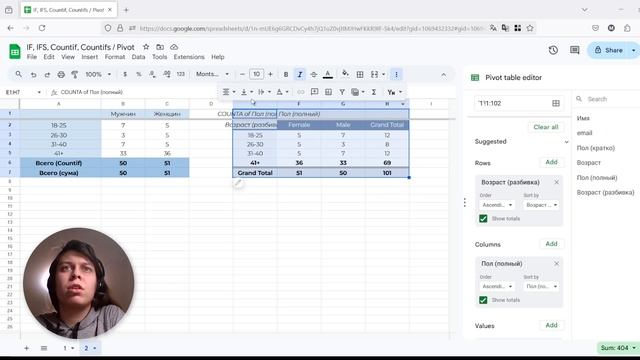Move document with folder icon
The width and height of the screenshot is (640, 360).
[160, 47]
